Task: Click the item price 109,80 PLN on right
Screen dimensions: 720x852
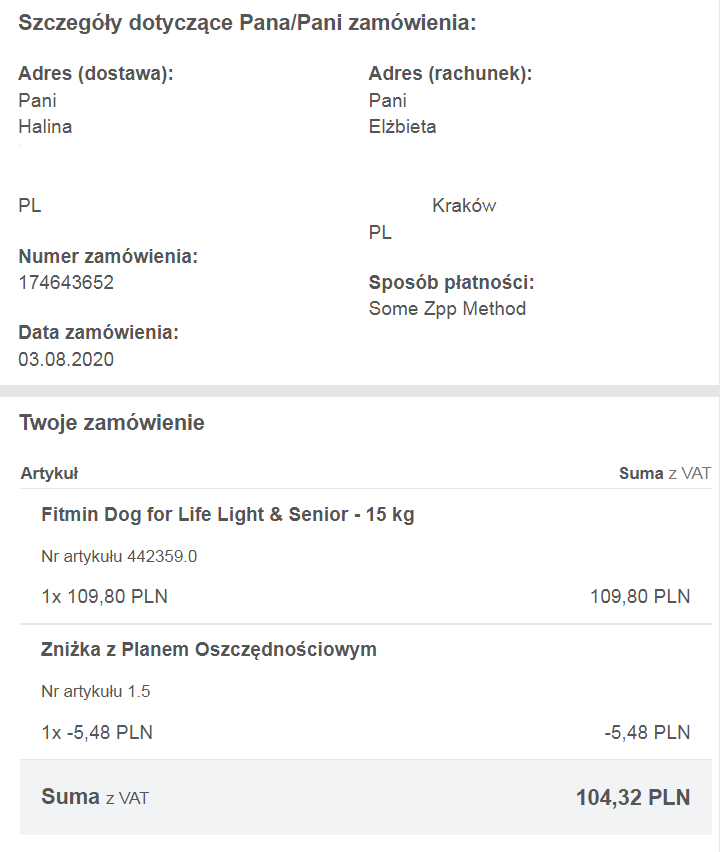Action: [640, 597]
